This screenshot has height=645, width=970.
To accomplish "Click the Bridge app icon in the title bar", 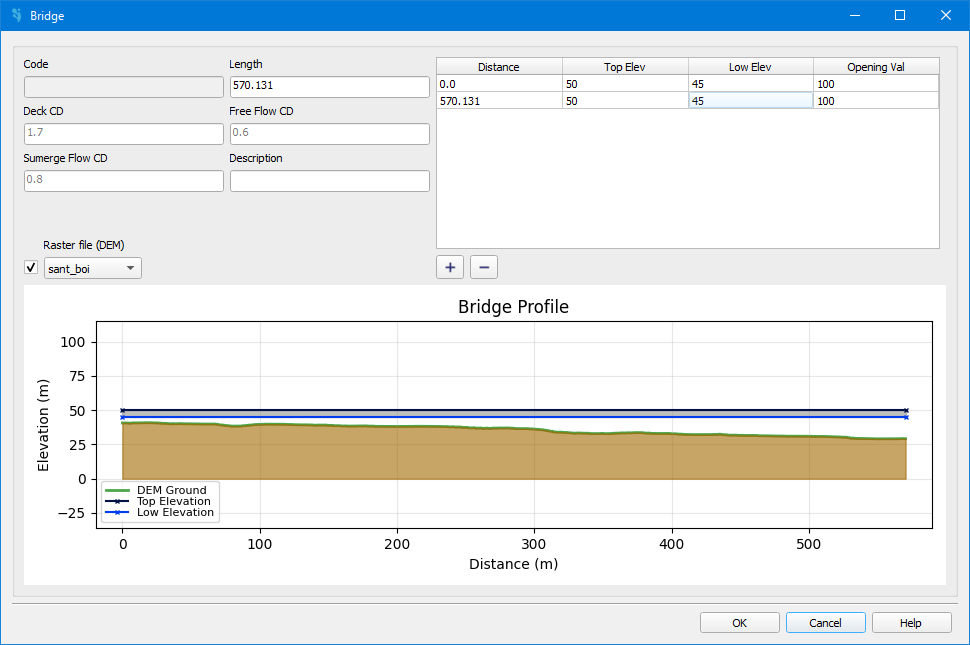I will [x=17, y=15].
